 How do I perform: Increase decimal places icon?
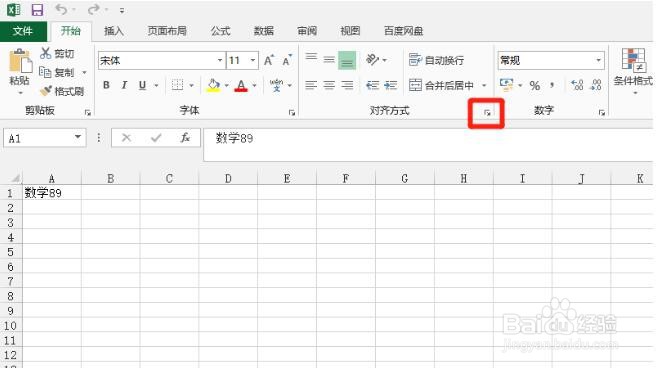coord(577,85)
